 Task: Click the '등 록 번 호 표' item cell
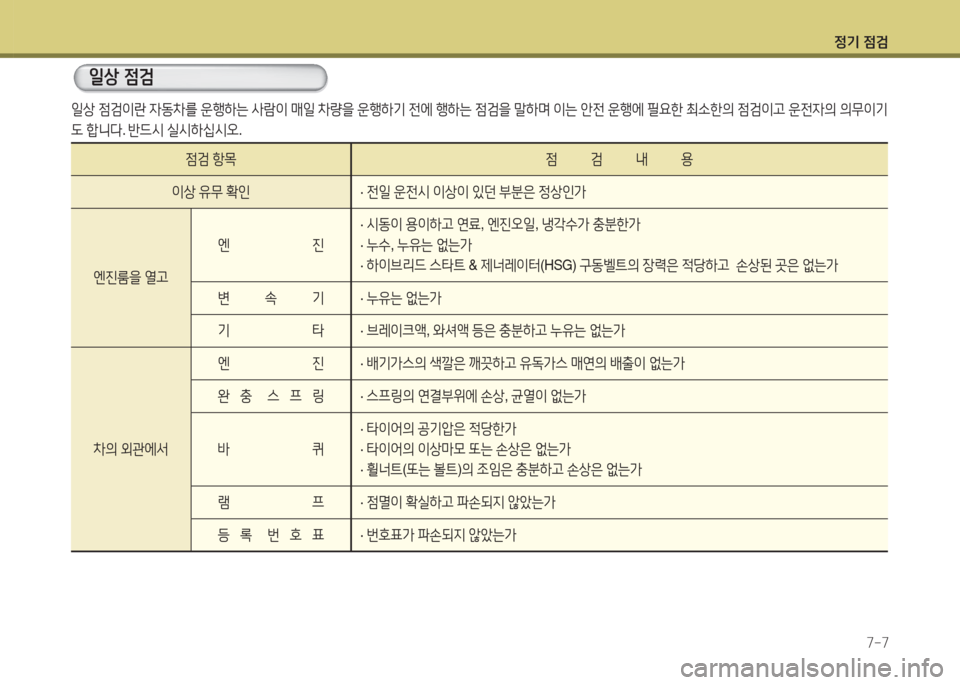coord(271,535)
